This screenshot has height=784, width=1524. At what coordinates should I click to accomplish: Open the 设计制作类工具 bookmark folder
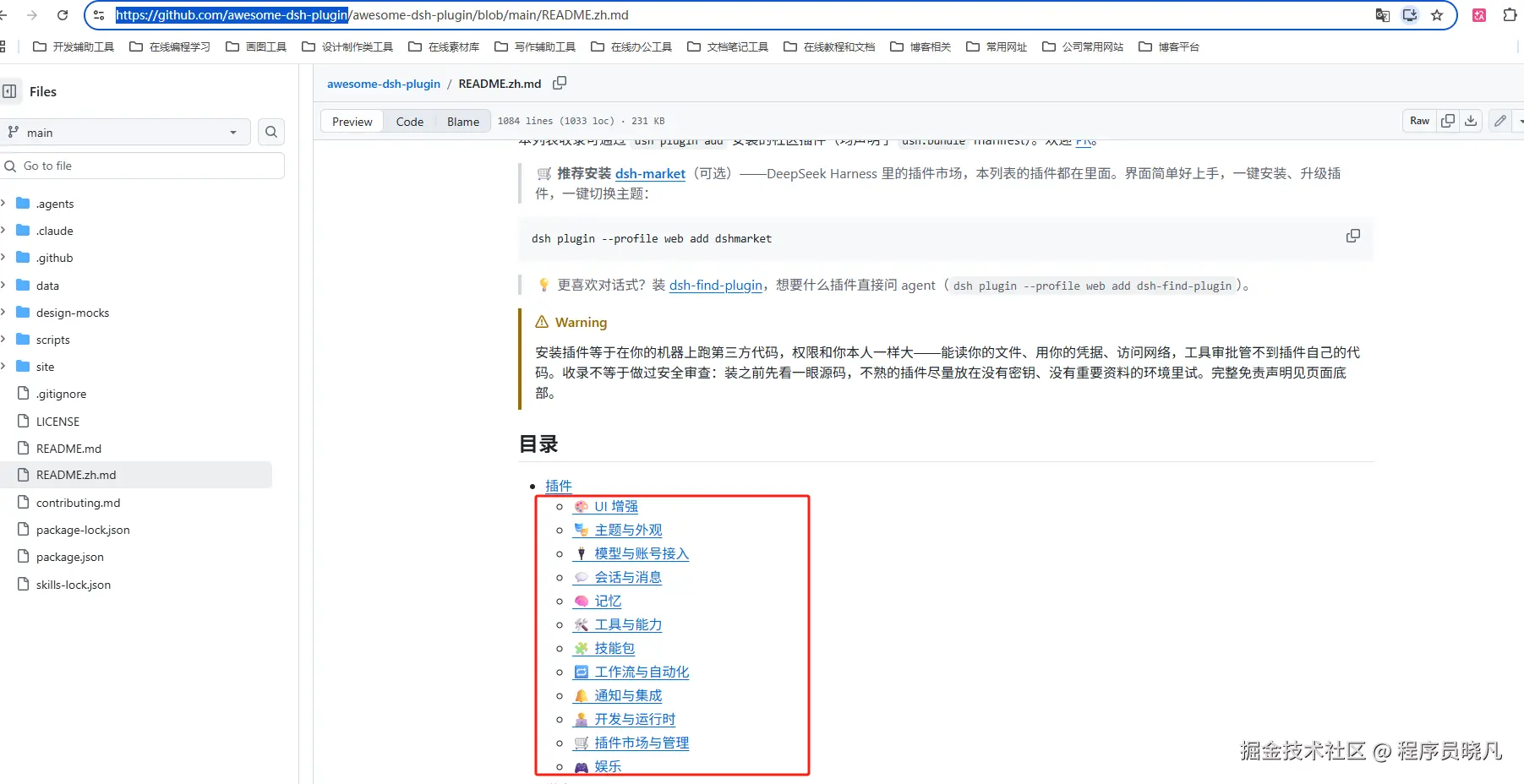(x=347, y=46)
